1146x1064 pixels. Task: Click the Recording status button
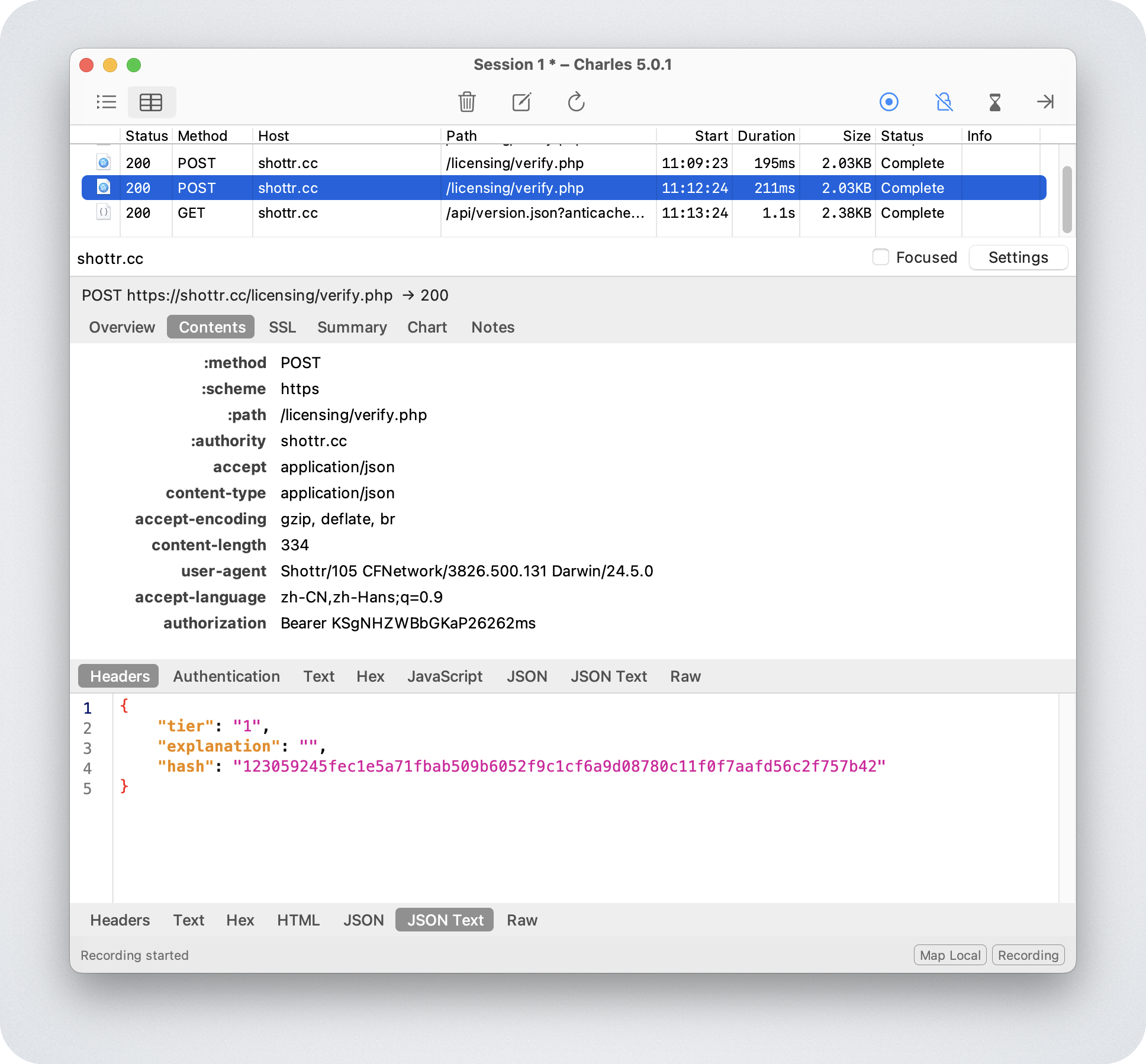(1028, 955)
